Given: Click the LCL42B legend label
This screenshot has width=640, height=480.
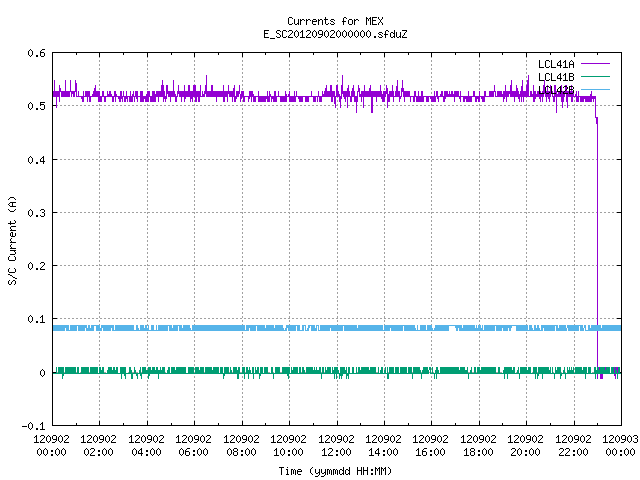Looking at the screenshot, I should point(556,90).
